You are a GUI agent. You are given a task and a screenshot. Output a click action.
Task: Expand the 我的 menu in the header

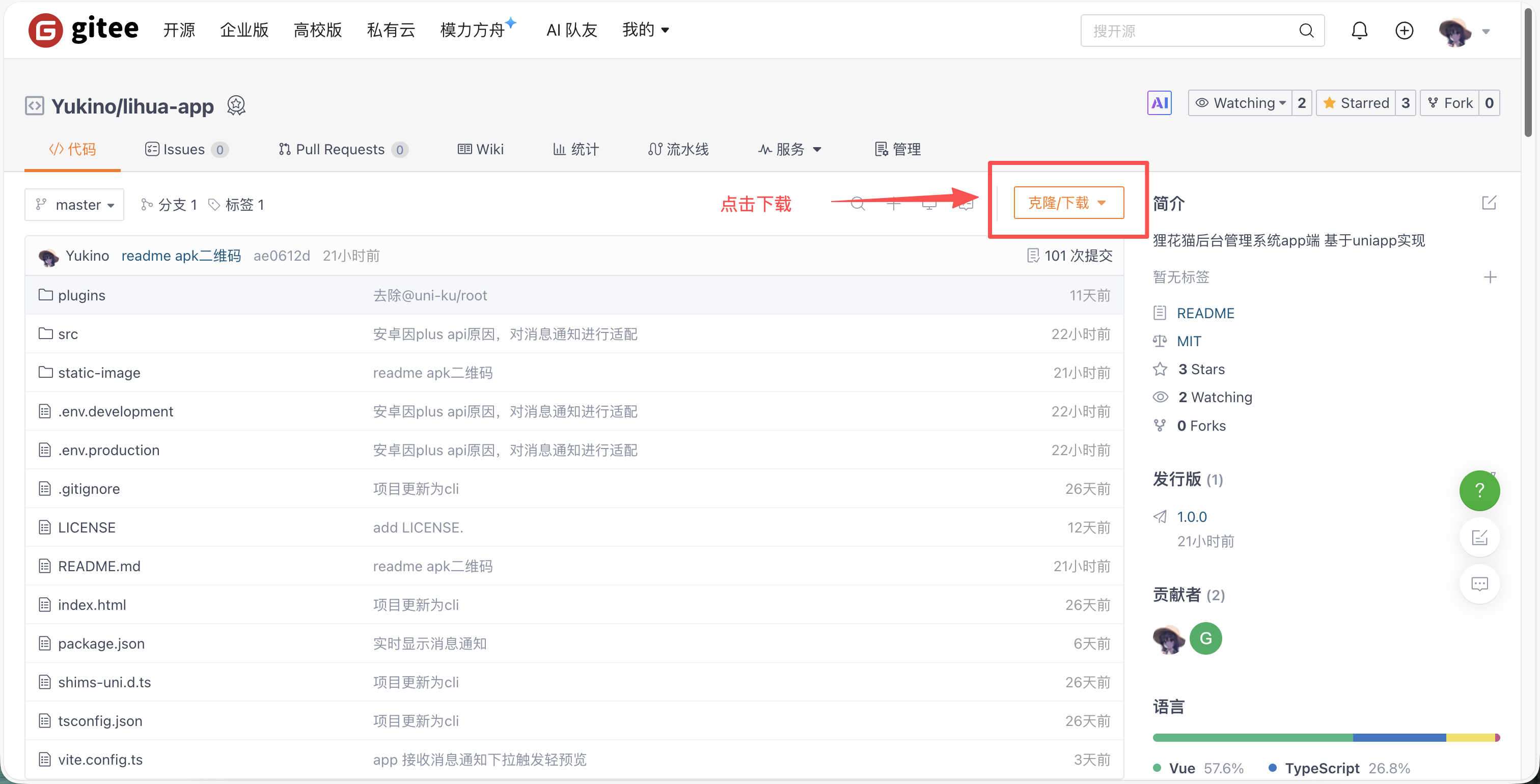(645, 30)
